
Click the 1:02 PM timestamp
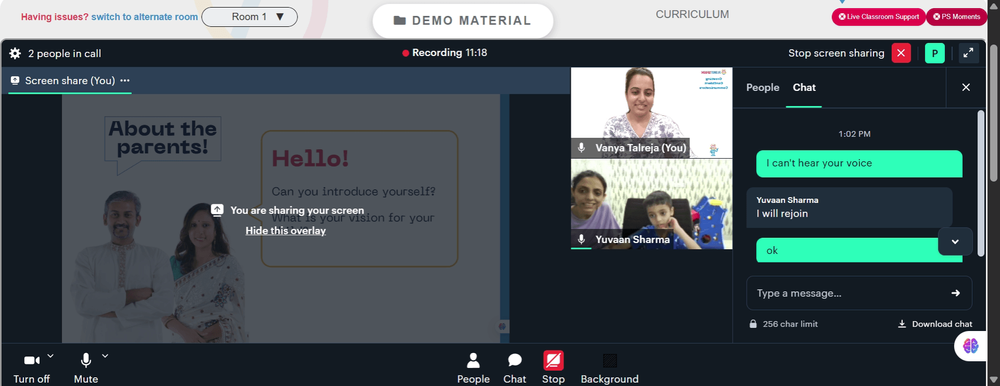pyautogui.click(x=855, y=134)
